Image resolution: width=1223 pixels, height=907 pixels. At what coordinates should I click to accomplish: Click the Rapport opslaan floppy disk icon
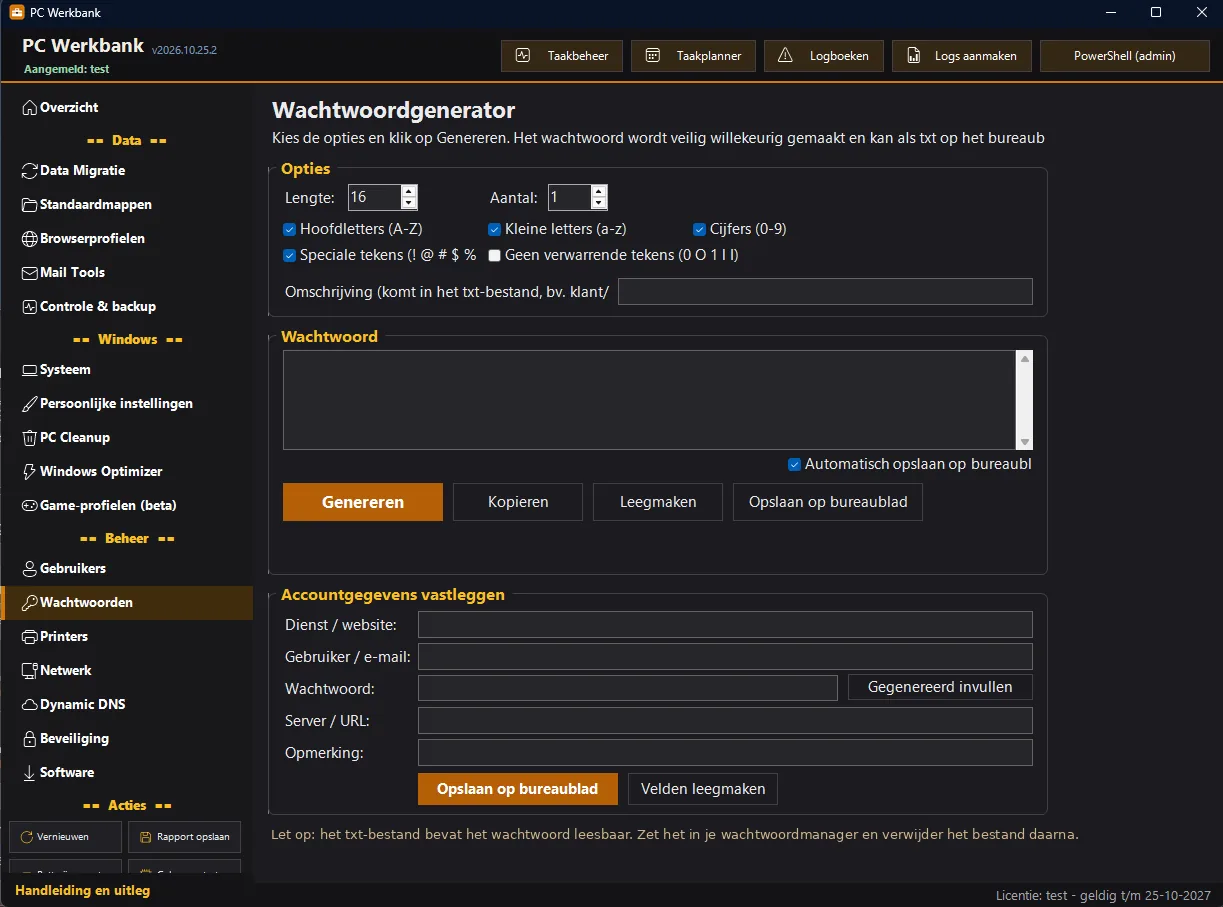147,837
